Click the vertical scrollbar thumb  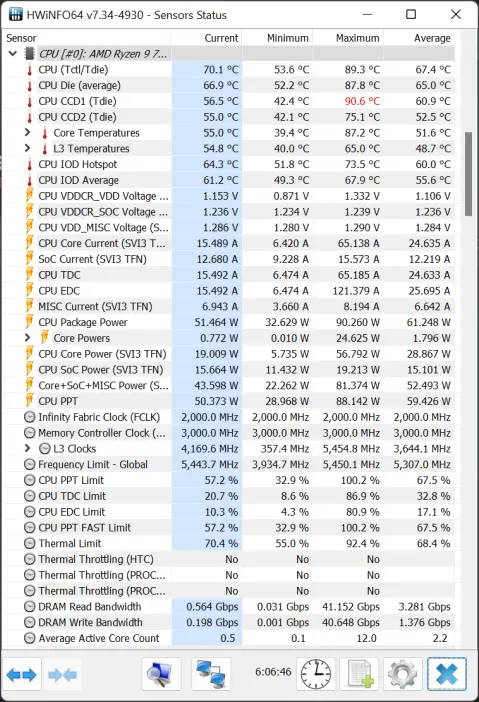coord(468,174)
